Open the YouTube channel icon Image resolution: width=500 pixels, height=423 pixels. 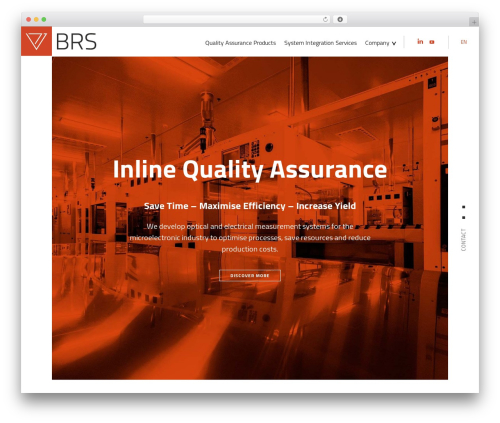pyautogui.click(x=432, y=42)
